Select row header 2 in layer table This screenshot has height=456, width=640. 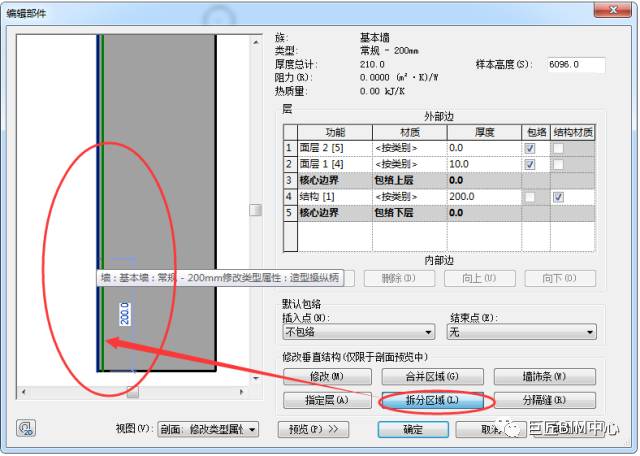290,165
